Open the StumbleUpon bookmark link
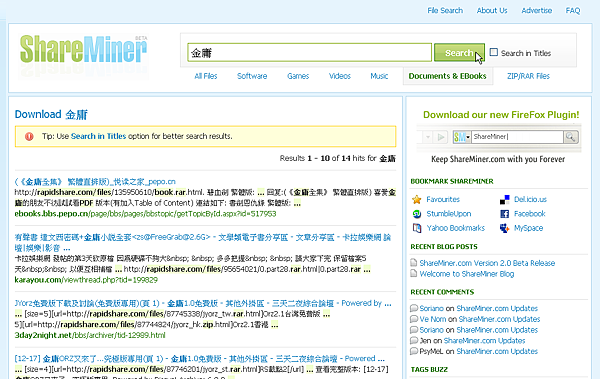Viewport: 600px width, 379px height. pos(449,214)
